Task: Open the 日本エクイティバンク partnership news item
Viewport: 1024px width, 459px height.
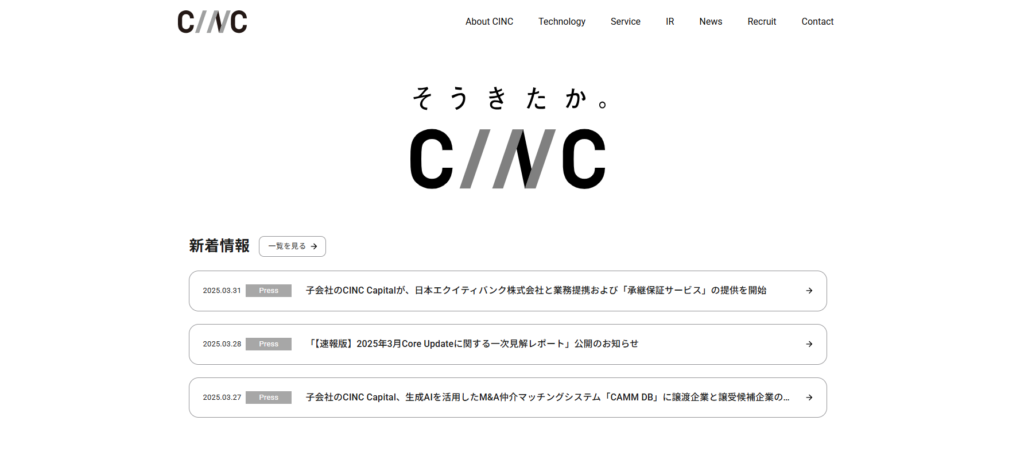Action: click(x=507, y=291)
